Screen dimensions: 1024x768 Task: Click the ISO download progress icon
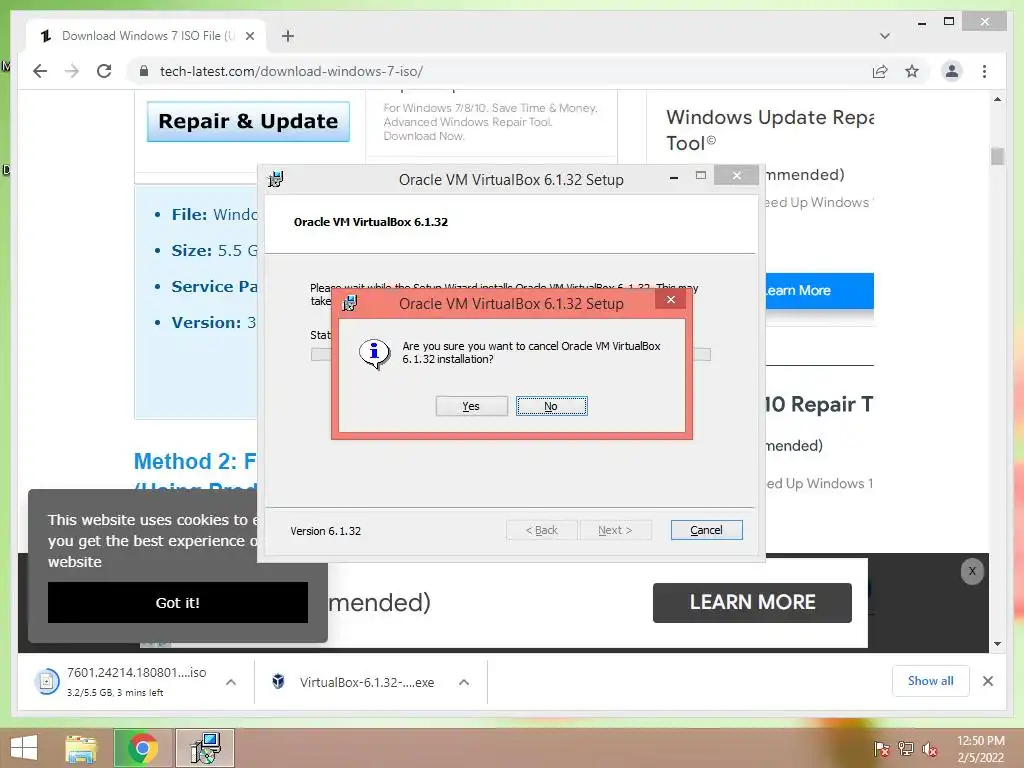click(x=47, y=682)
